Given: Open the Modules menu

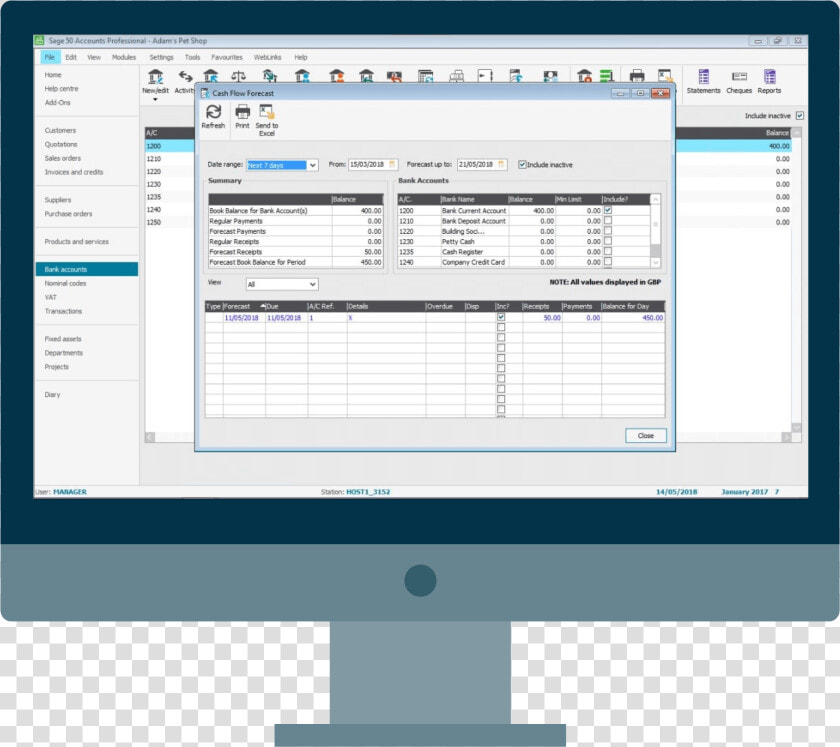Looking at the screenshot, I should pos(124,57).
